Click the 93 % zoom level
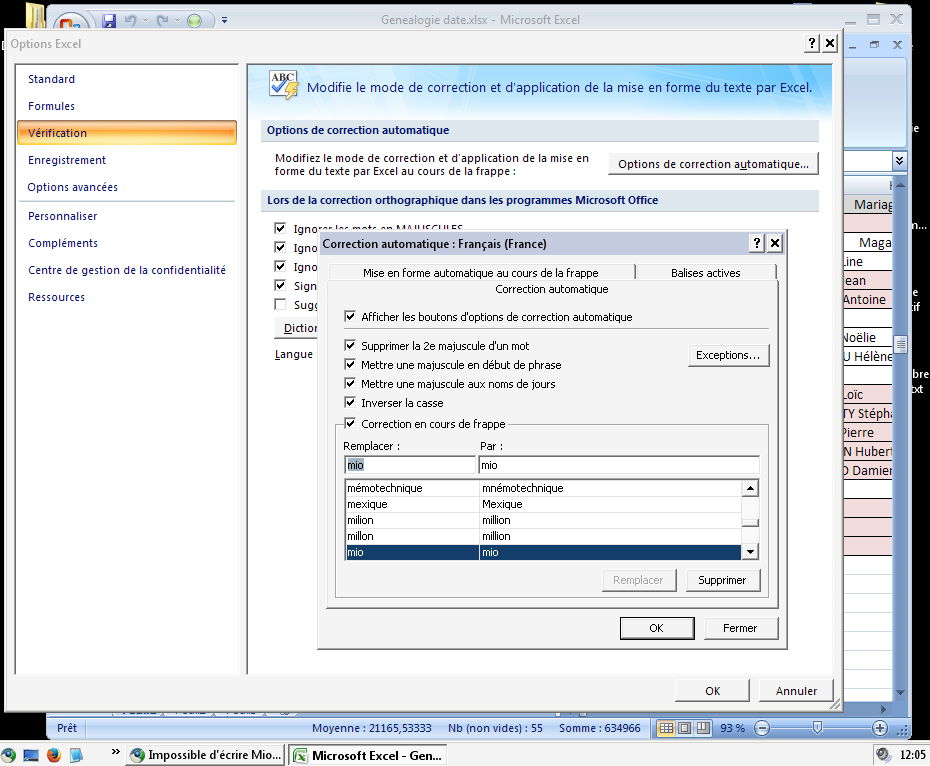This screenshot has width=930, height=766. tap(732, 728)
